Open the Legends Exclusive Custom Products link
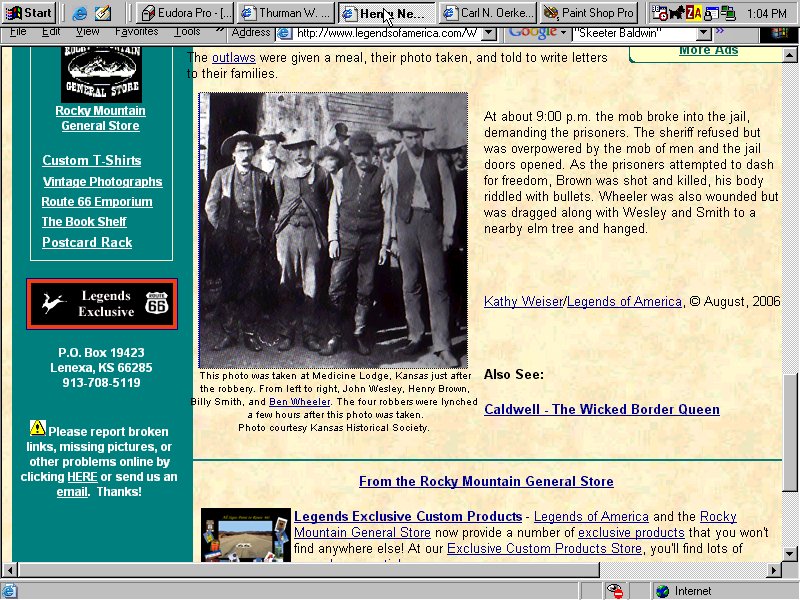Screen dimensions: 800x600 (x=408, y=517)
